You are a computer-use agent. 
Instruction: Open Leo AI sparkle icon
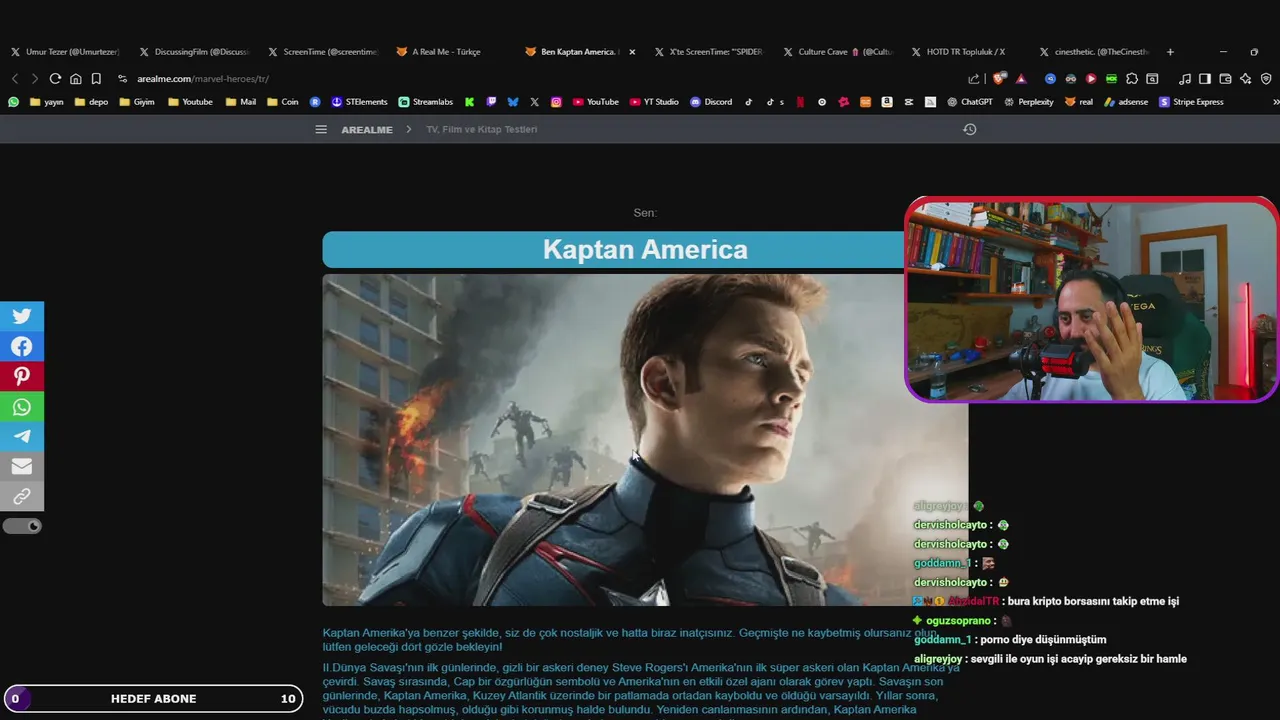click(x=1245, y=78)
